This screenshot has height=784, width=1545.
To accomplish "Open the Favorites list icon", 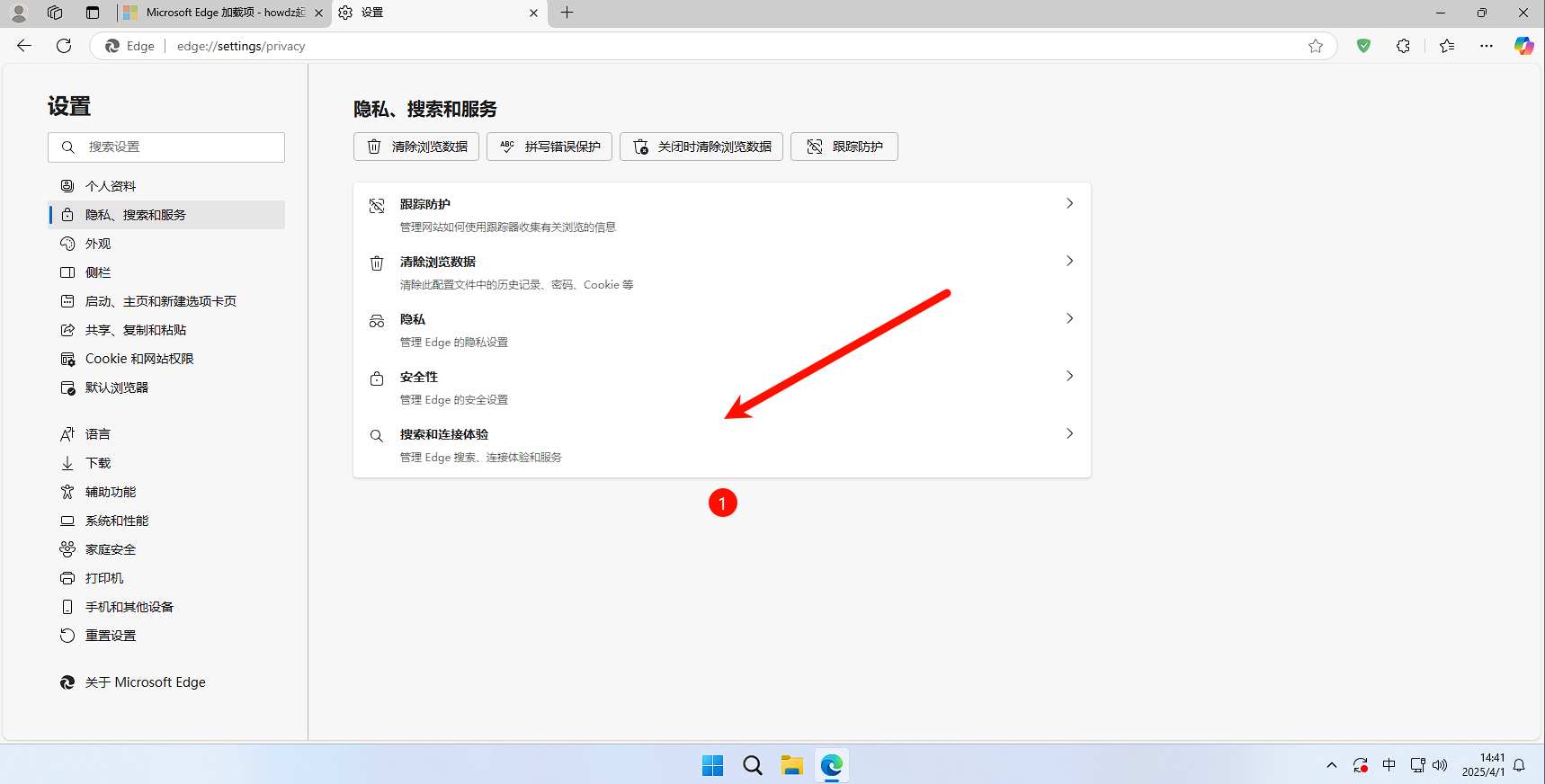I will point(1447,46).
